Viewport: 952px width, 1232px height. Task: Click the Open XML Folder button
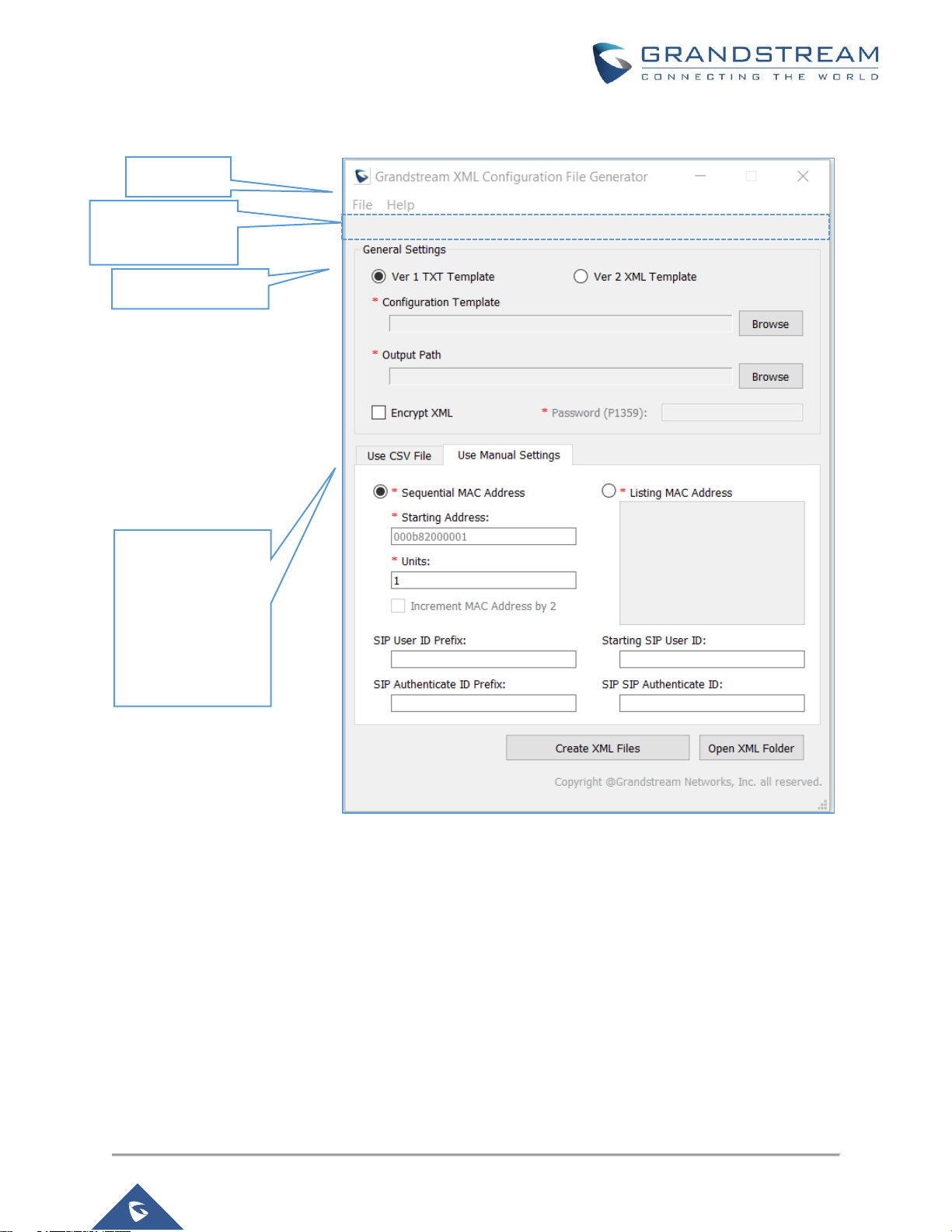751,748
